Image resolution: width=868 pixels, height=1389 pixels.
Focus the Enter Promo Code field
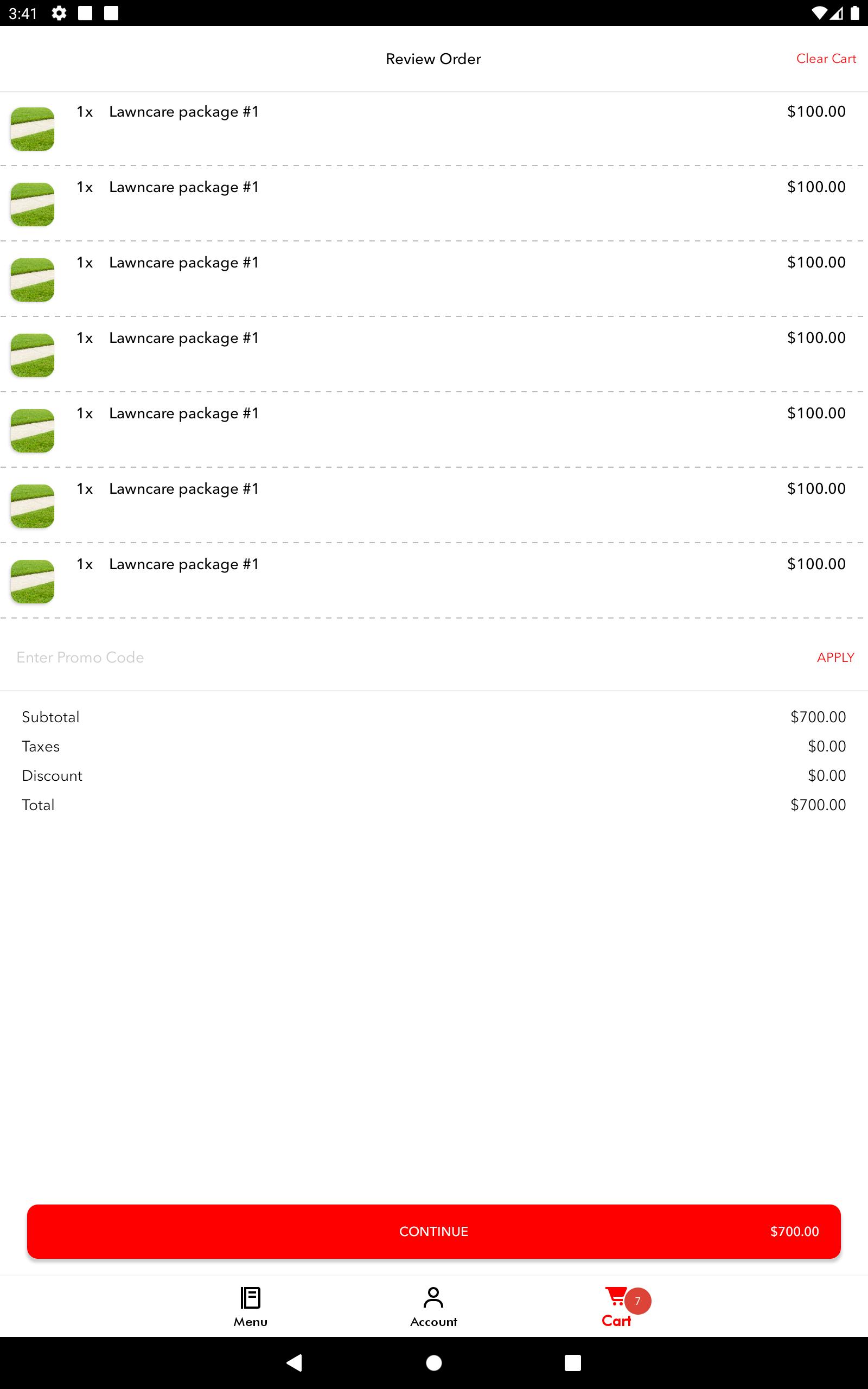pos(402,657)
